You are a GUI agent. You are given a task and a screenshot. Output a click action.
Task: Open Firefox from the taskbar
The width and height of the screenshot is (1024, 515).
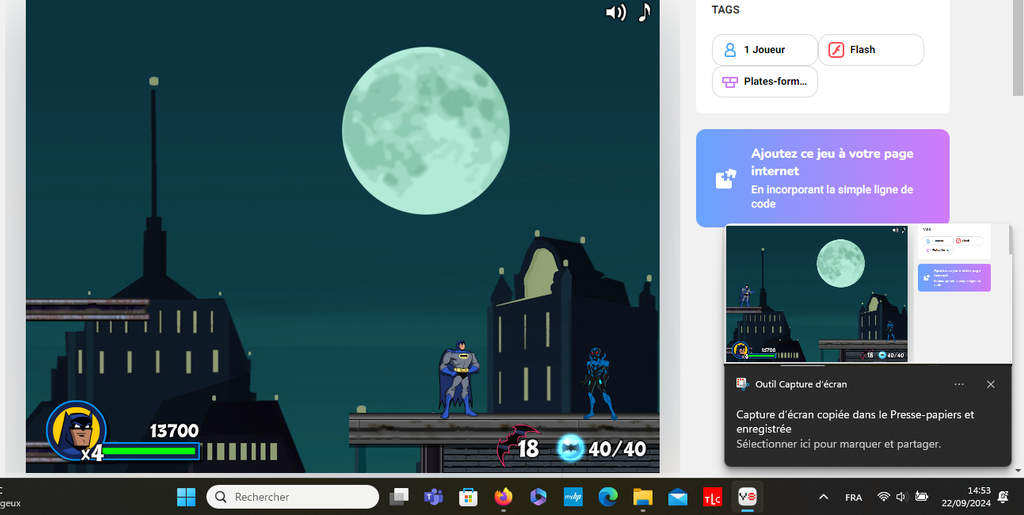pyautogui.click(x=503, y=497)
